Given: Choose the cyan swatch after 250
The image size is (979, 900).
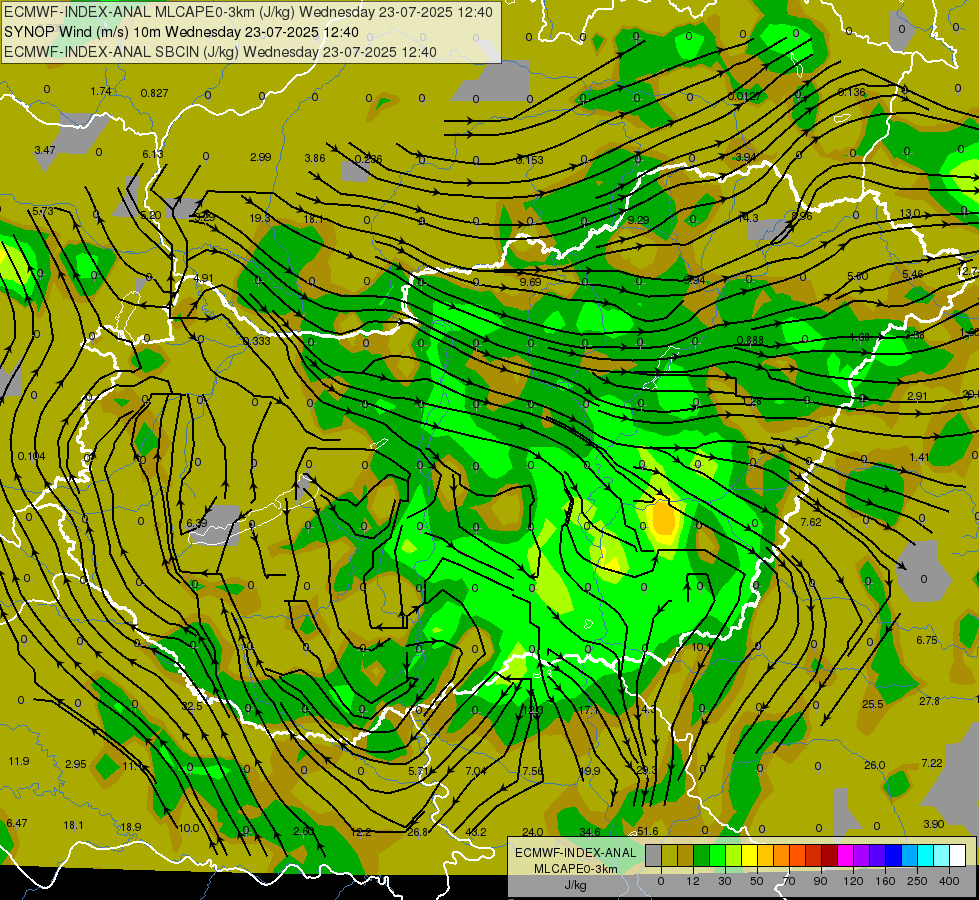Looking at the screenshot, I should 925,855.
